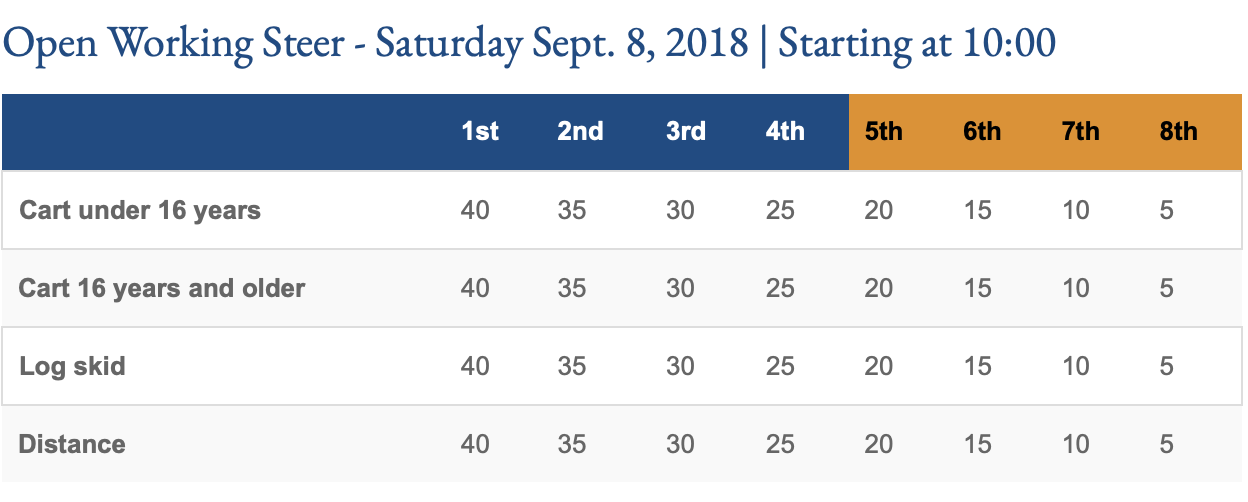Image resolution: width=1248 pixels, height=502 pixels.
Task: Select the Cart under 16 years row label
Action: pos(140,211)
